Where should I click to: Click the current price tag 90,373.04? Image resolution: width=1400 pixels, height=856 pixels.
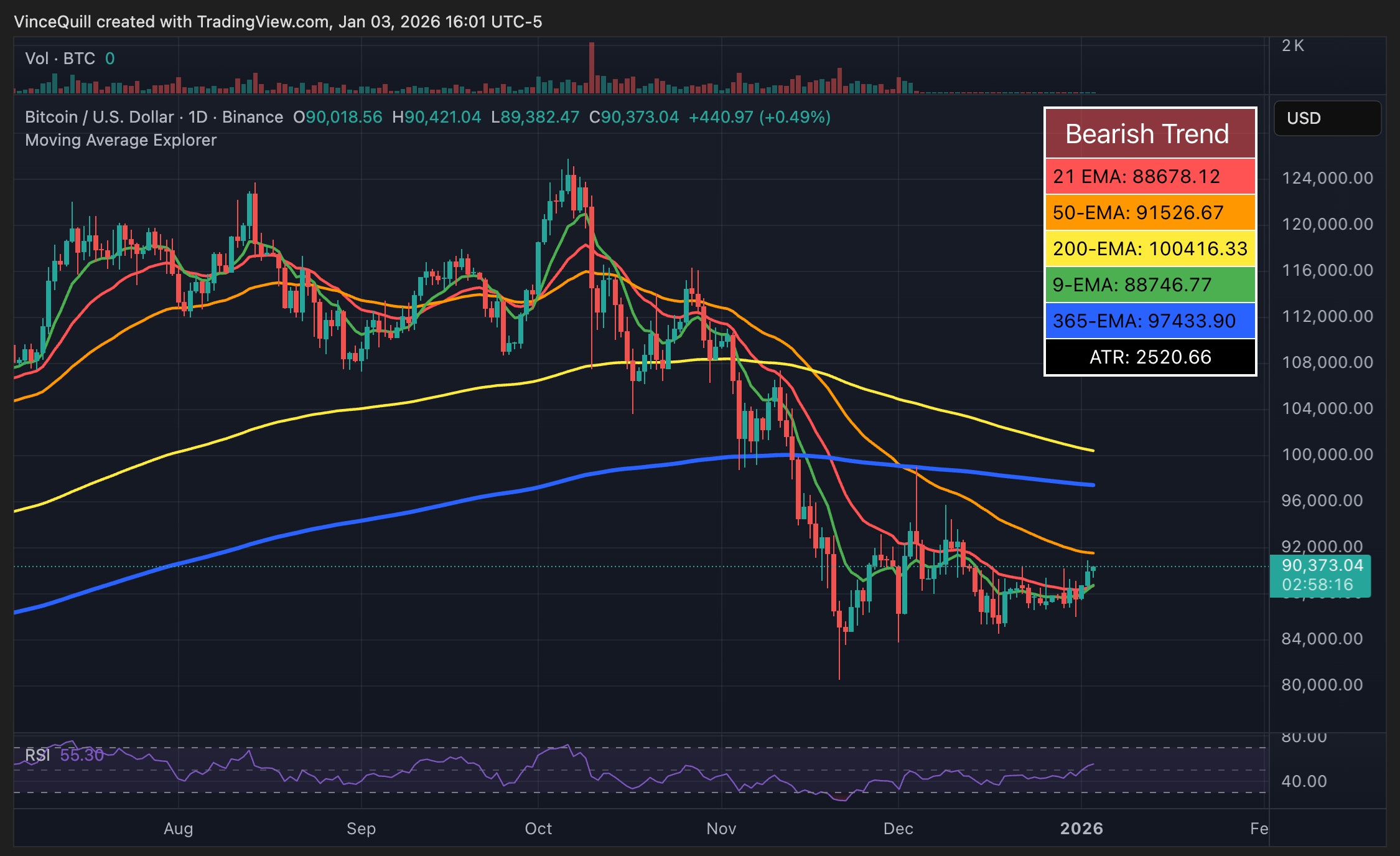coord(1322,566)
